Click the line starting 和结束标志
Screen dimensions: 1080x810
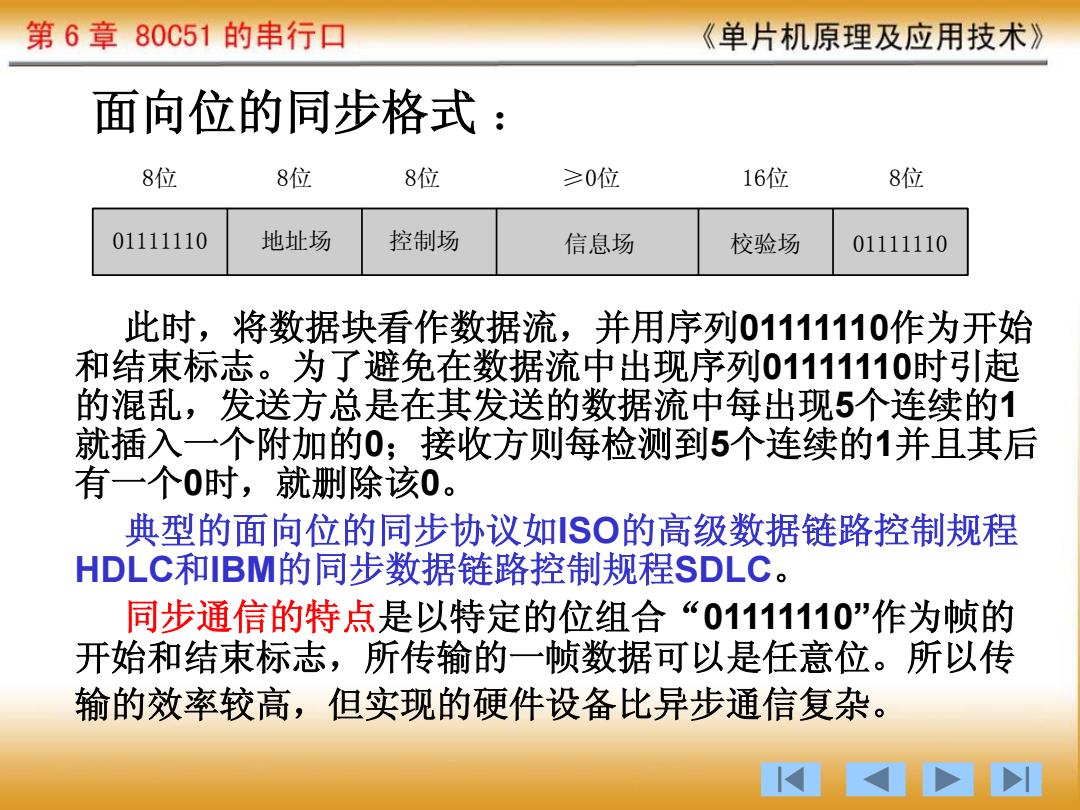coord(548,366)
